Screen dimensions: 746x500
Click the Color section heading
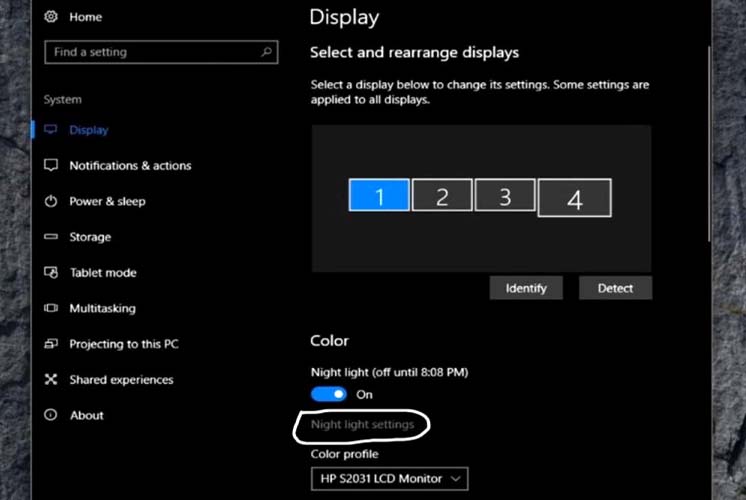point(329,341)
